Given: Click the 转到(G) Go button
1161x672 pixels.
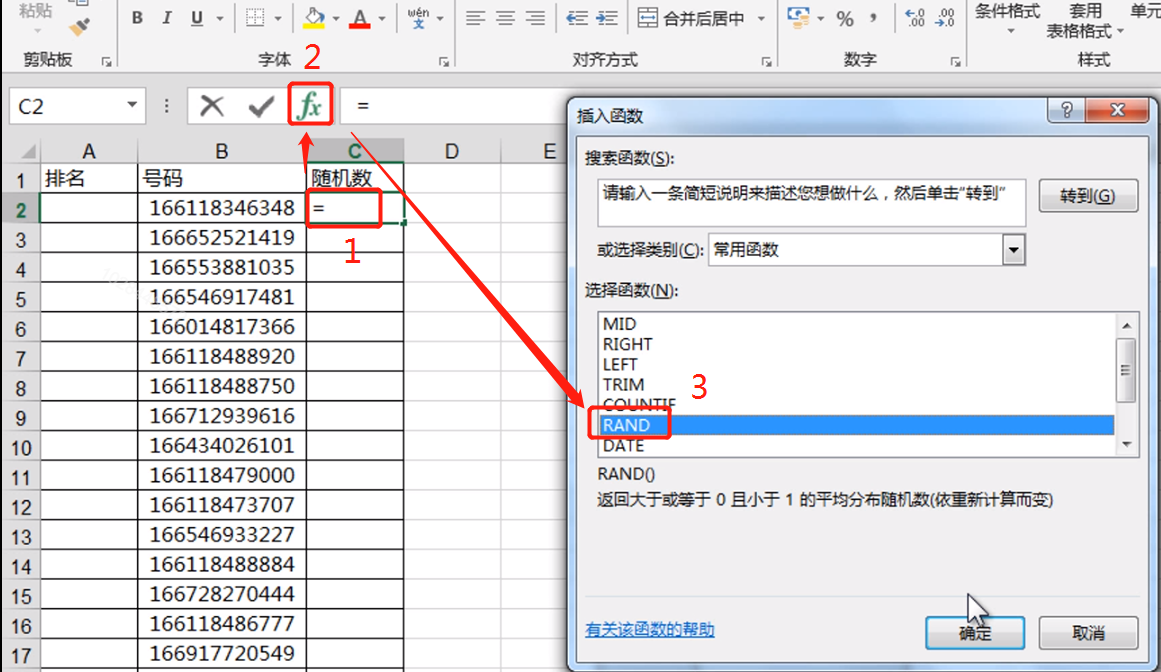Looking at the screenshot, I should coord(1088,195).
